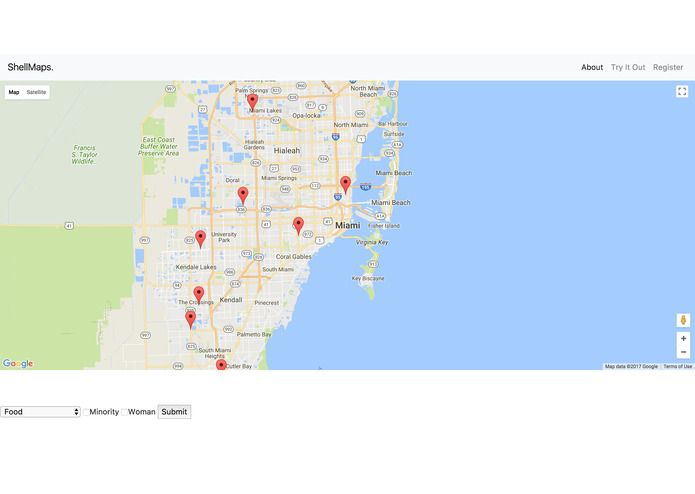The height and width of the screenshot is (494, 695).
Task: Click the Kendale Lakes label
Action: pyautogui.click(x=196, y=267)
